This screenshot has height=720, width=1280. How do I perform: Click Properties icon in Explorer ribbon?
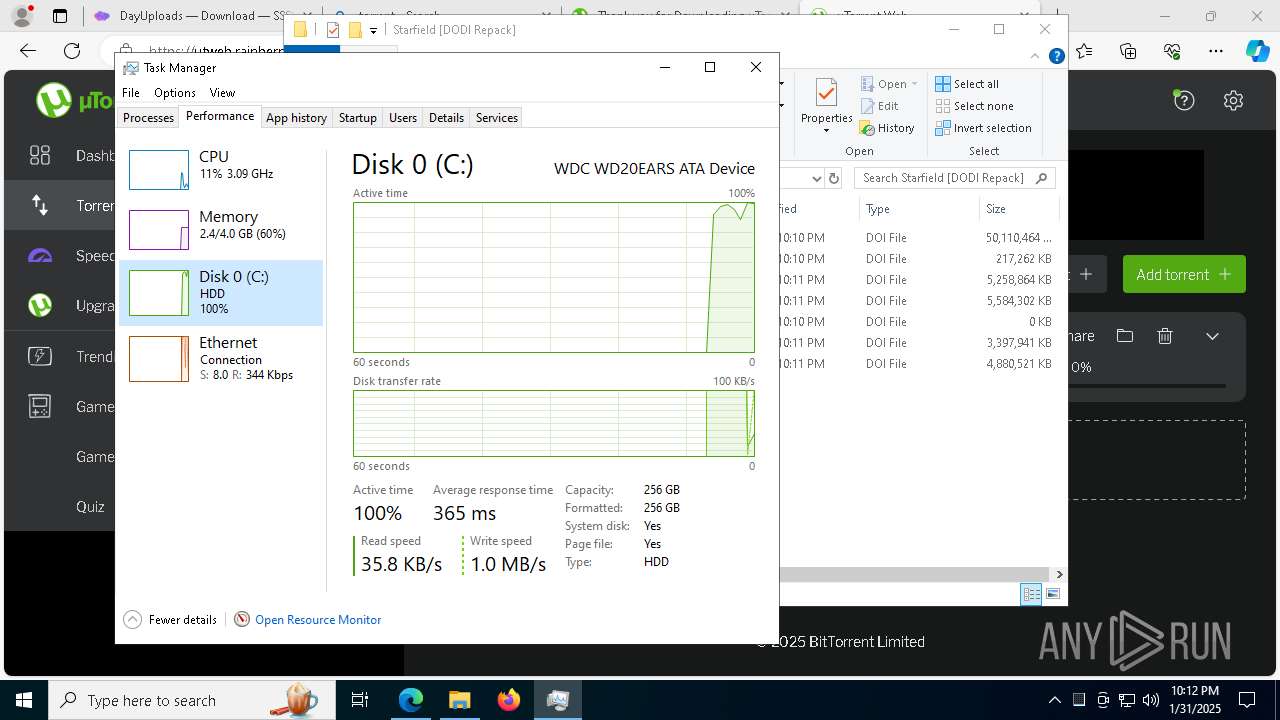[x=826, y=94]
